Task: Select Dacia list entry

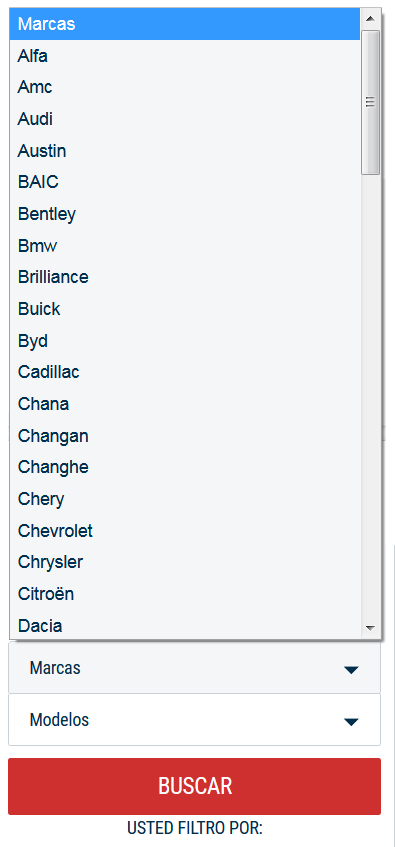Action: (x=185, y=626)
